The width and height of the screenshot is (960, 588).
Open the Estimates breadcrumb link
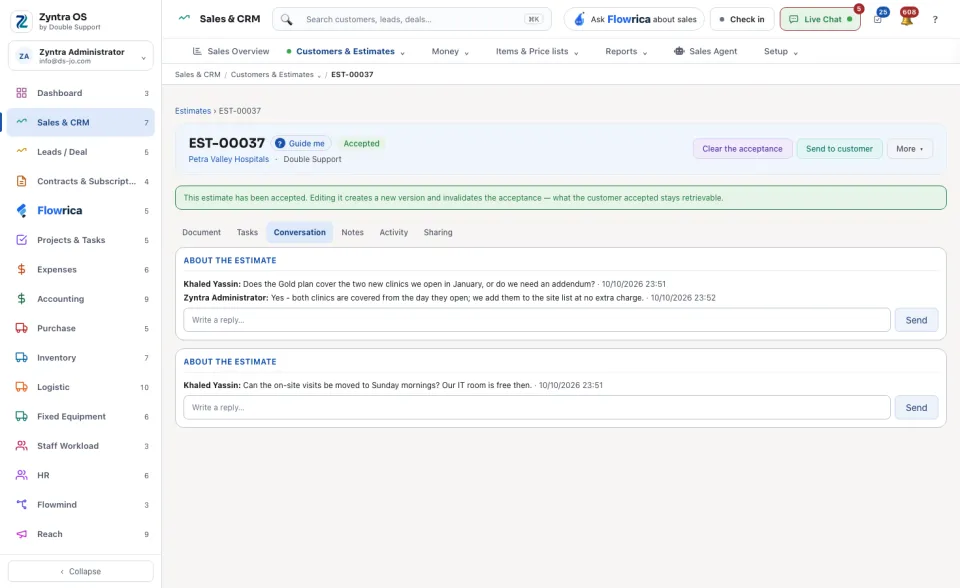click(x=193, y=111)
